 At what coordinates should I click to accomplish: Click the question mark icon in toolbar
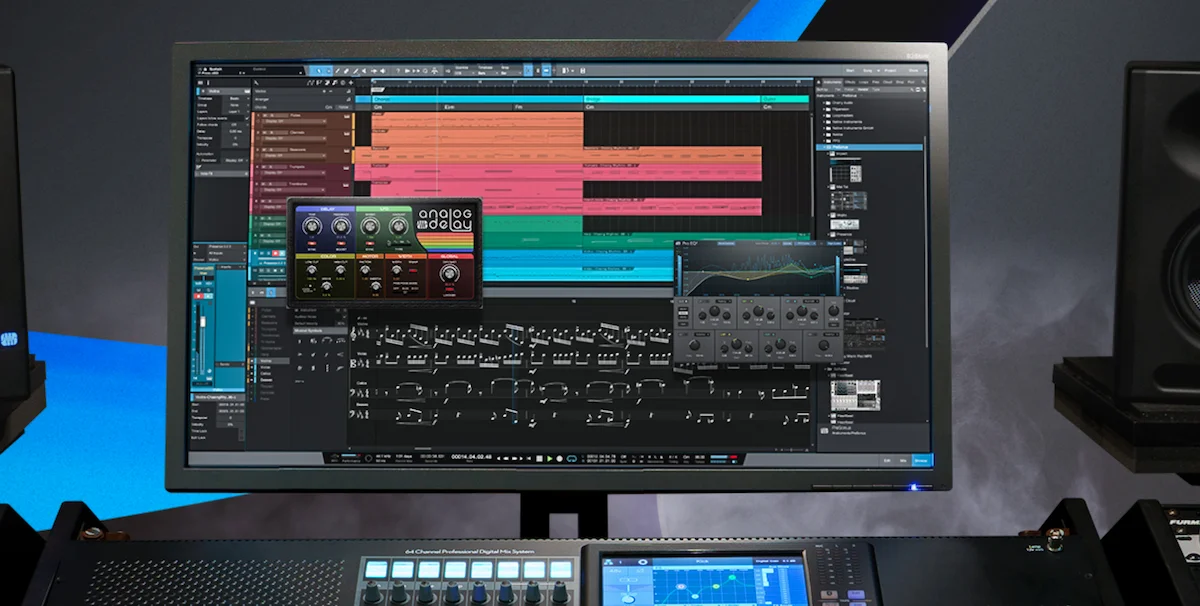(x=398, y=71)
